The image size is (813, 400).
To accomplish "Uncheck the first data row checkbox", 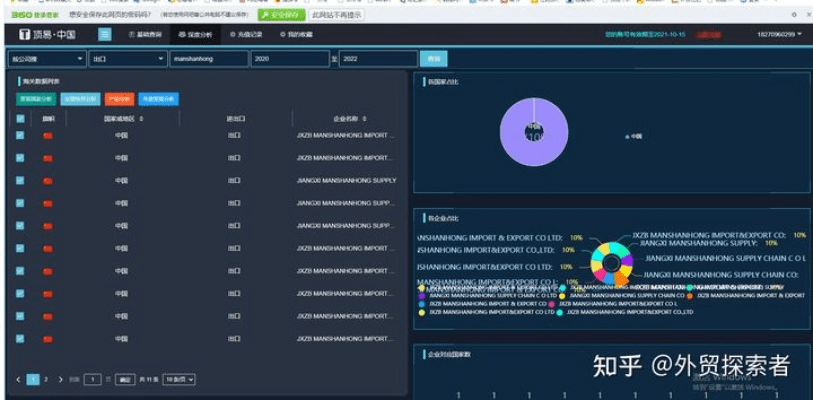I will [x=20, y=134].
